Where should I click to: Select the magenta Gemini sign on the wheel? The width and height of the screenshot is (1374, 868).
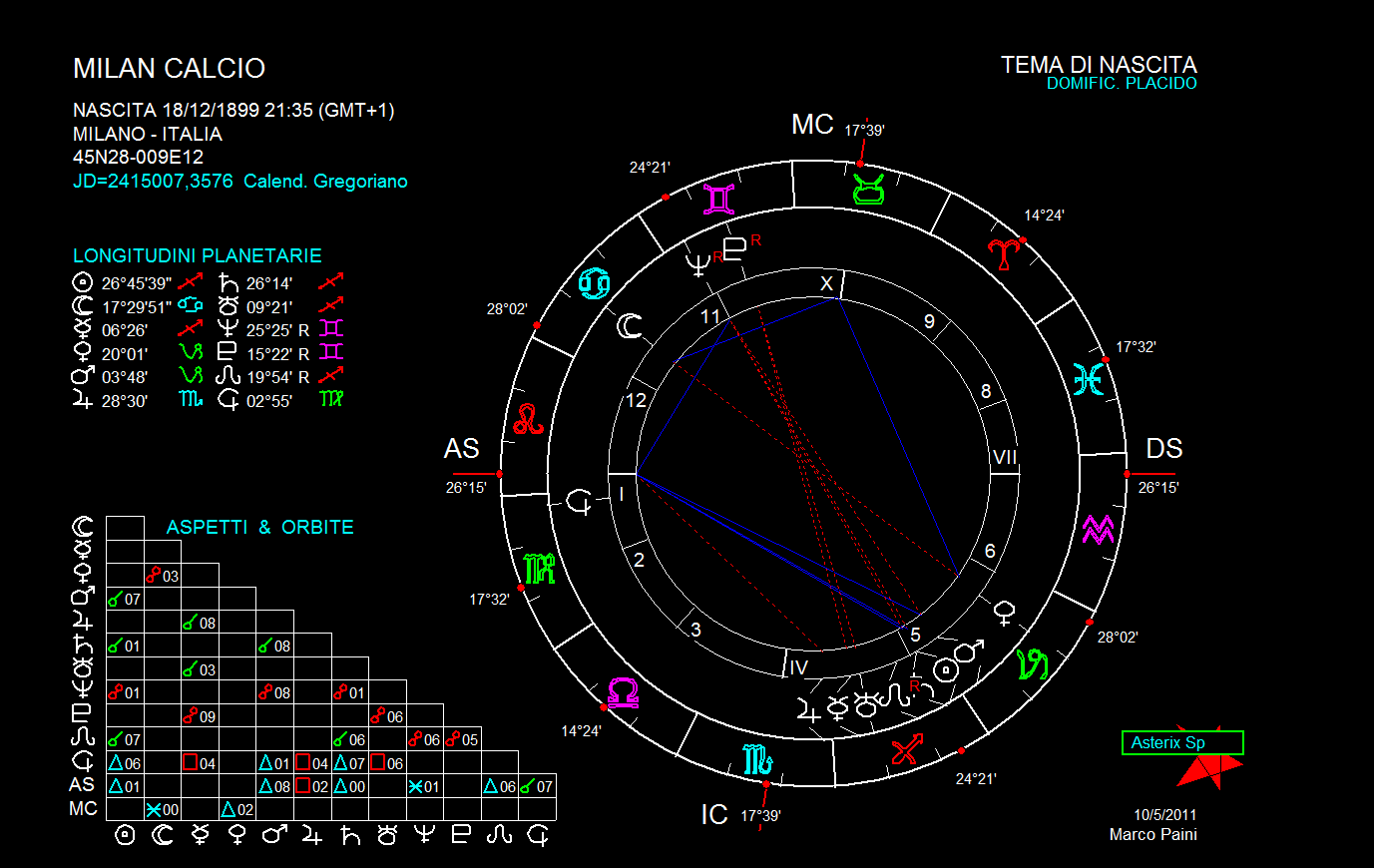pos(718,199)
